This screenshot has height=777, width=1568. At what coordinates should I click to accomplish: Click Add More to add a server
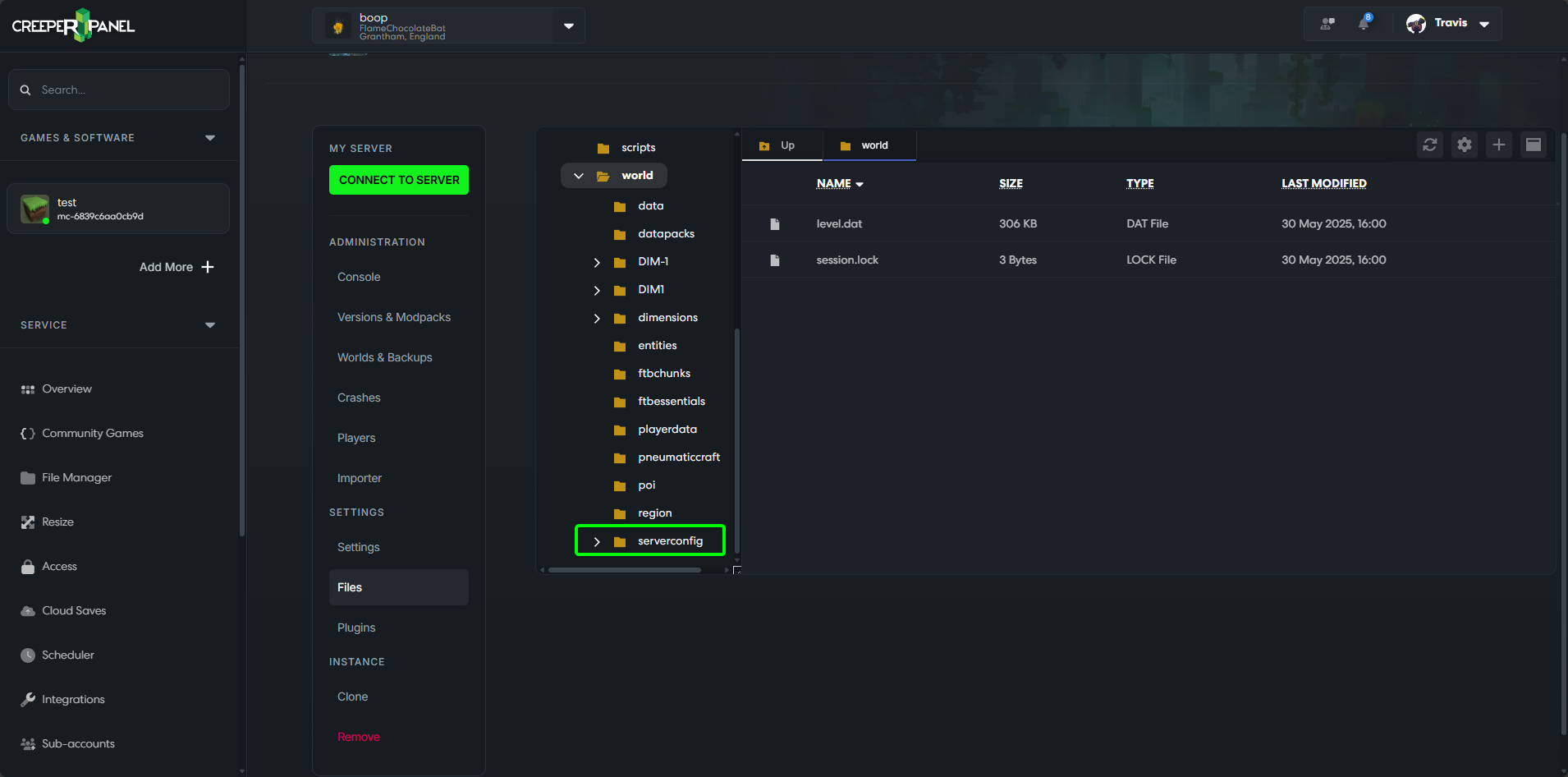click(177, 267)
